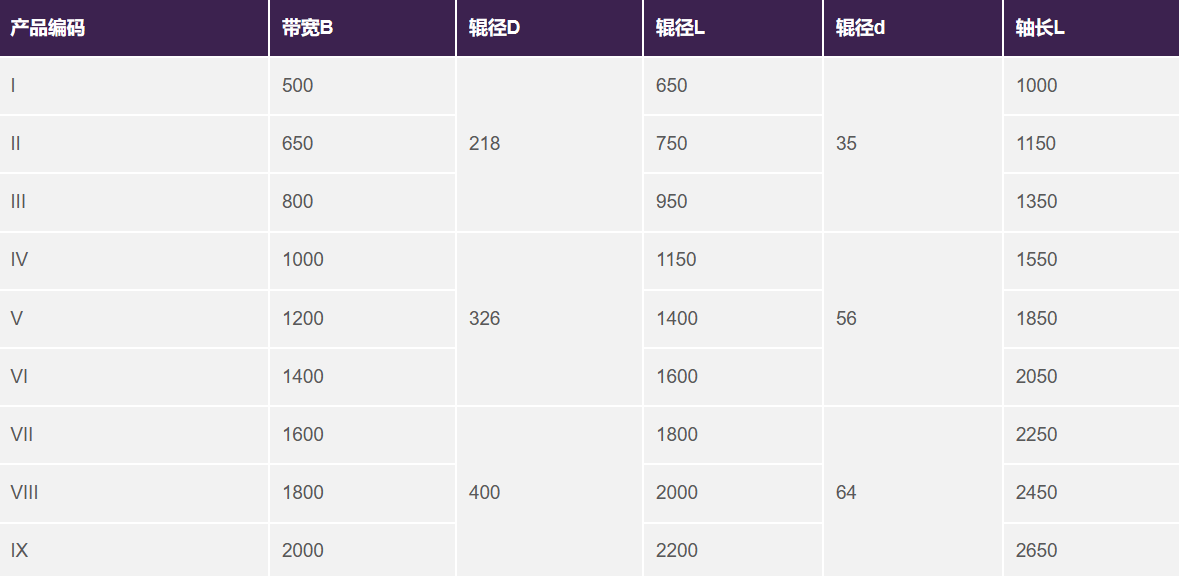Click the merged 辊径D cell 326
The height and width of the screenshot is (576, 1179).
[550, 319]
